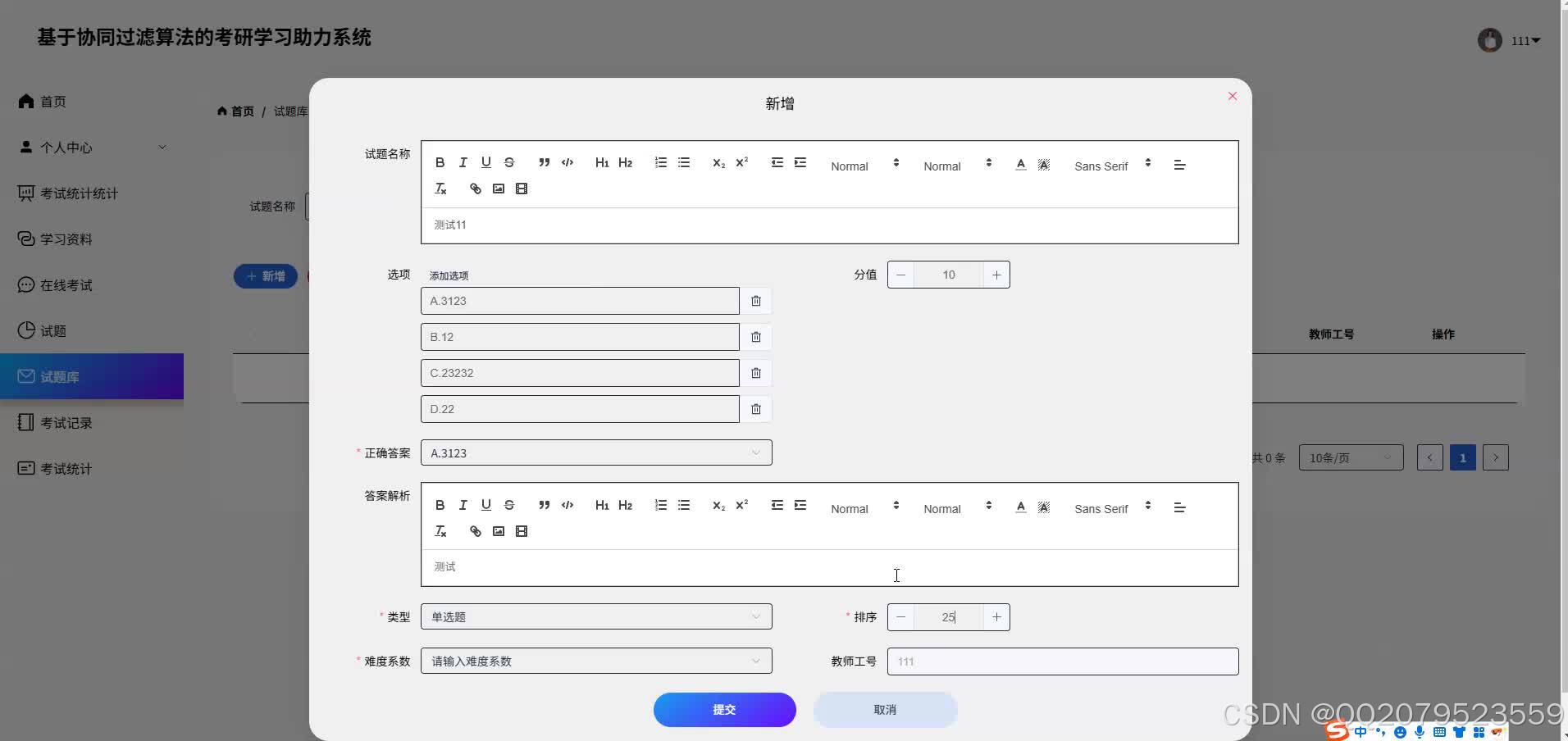This screenshot has height=741, width=1568.
Task: Open text color picker in 答案解析 editor
Action: 1021,507
